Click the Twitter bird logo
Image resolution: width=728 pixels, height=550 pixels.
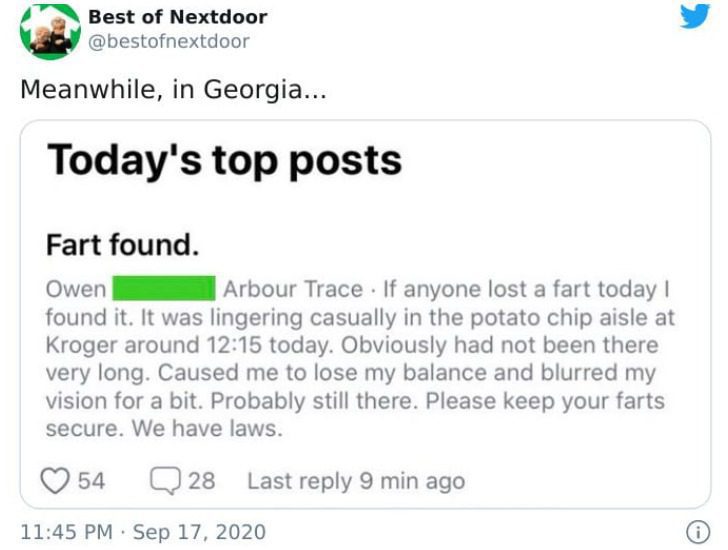(x=695, y=16)
